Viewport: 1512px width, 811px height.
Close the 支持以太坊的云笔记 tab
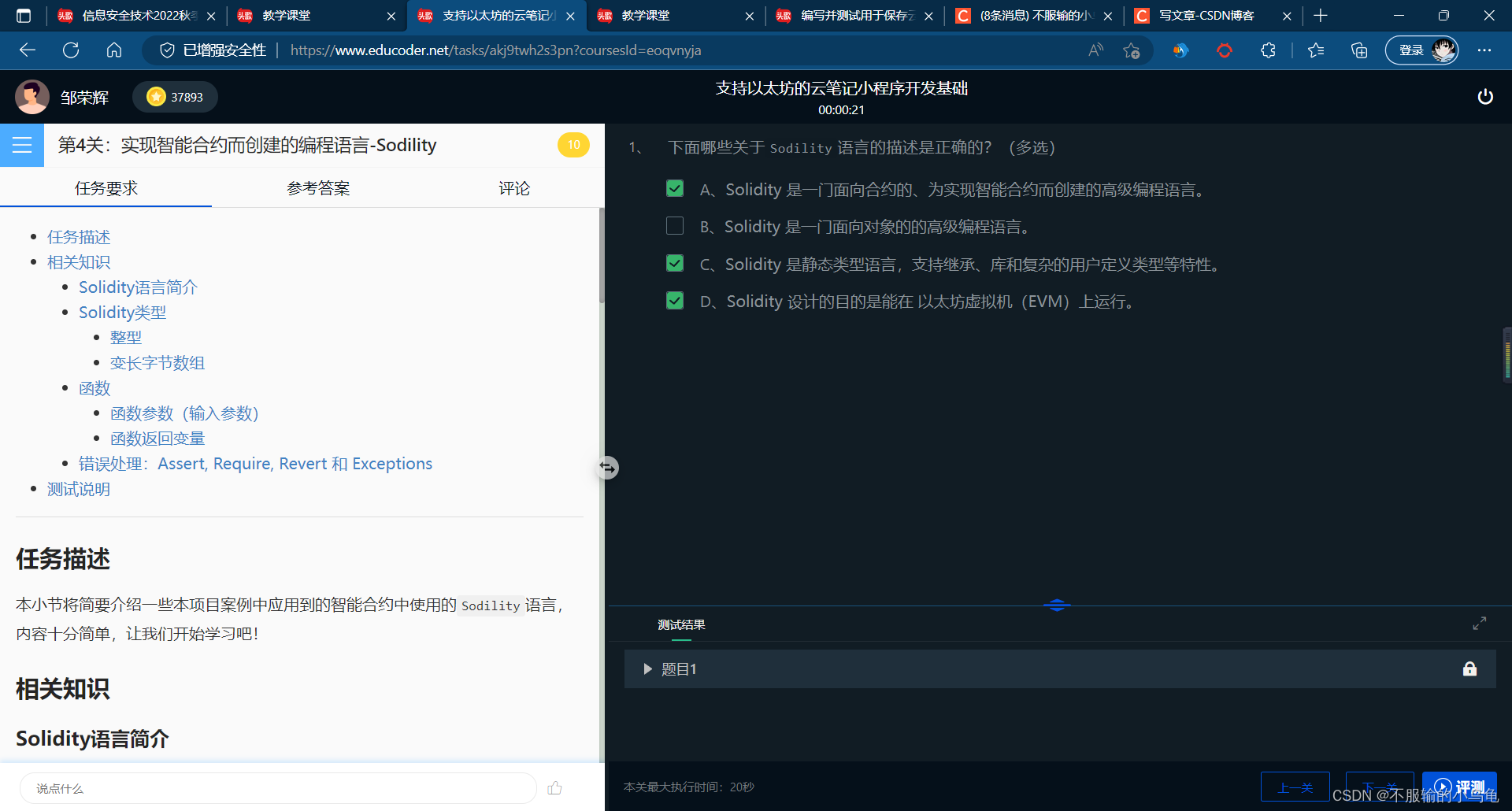[570, 16]
